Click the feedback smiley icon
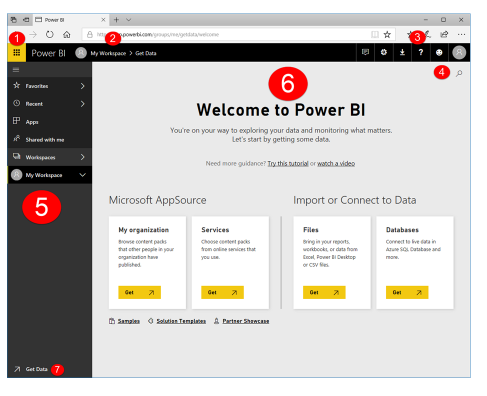This screenshot has width=487, height=396. click(x=439, y=52)
